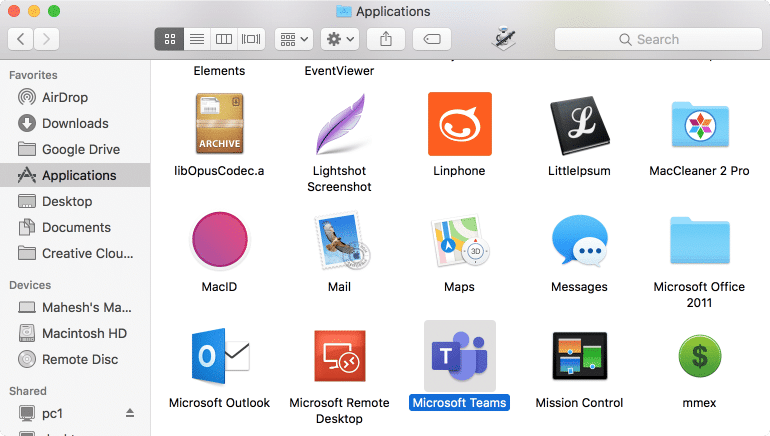
Task: Switch to column view
Action: 224,39
